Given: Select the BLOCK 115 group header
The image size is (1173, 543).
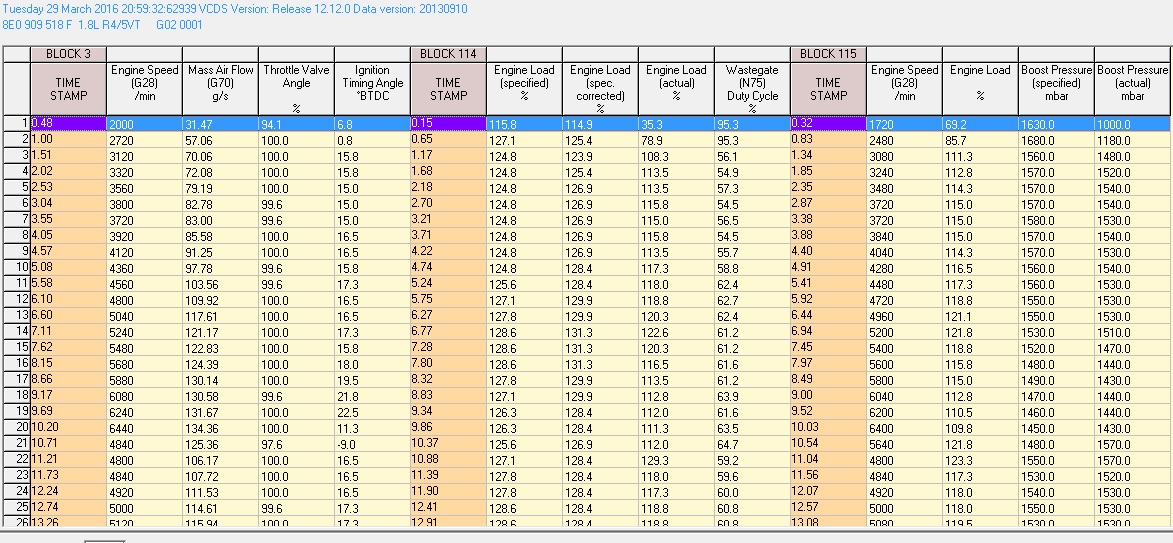Looking at the screenshot, I should pyautogui.click(x=828, y=54).
